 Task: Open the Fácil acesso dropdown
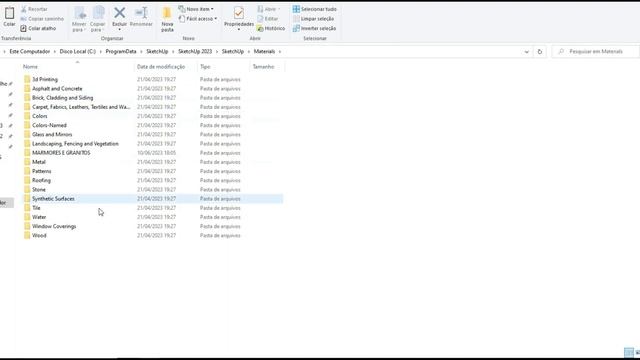tap(198, 19)
